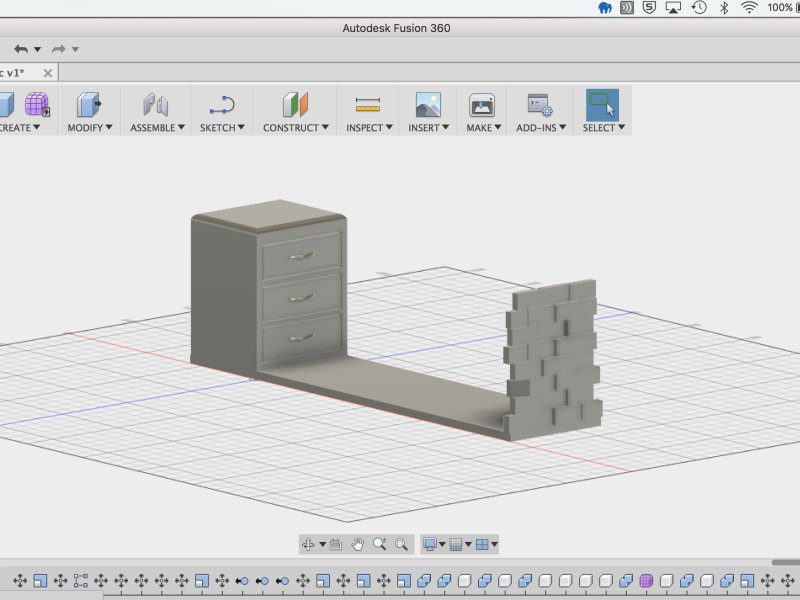Click the AirPlay display icon in menu bar
The image size is (800, 600).
pos(673,7)
